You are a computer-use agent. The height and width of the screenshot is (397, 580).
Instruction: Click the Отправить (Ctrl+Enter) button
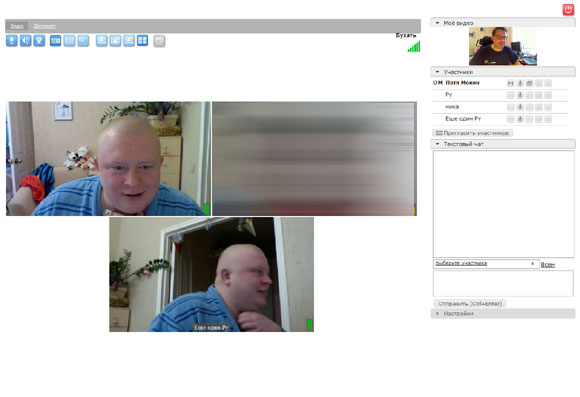(470, 303)
